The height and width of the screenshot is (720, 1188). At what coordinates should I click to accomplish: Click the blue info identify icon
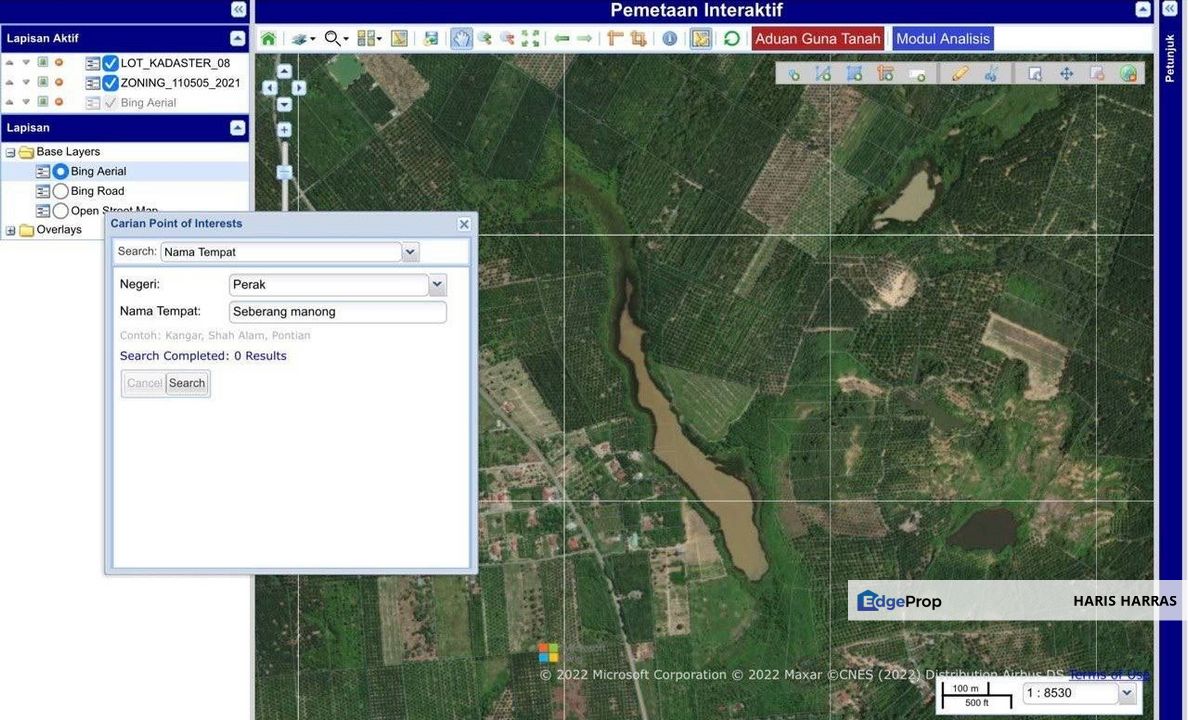point(670,39)
